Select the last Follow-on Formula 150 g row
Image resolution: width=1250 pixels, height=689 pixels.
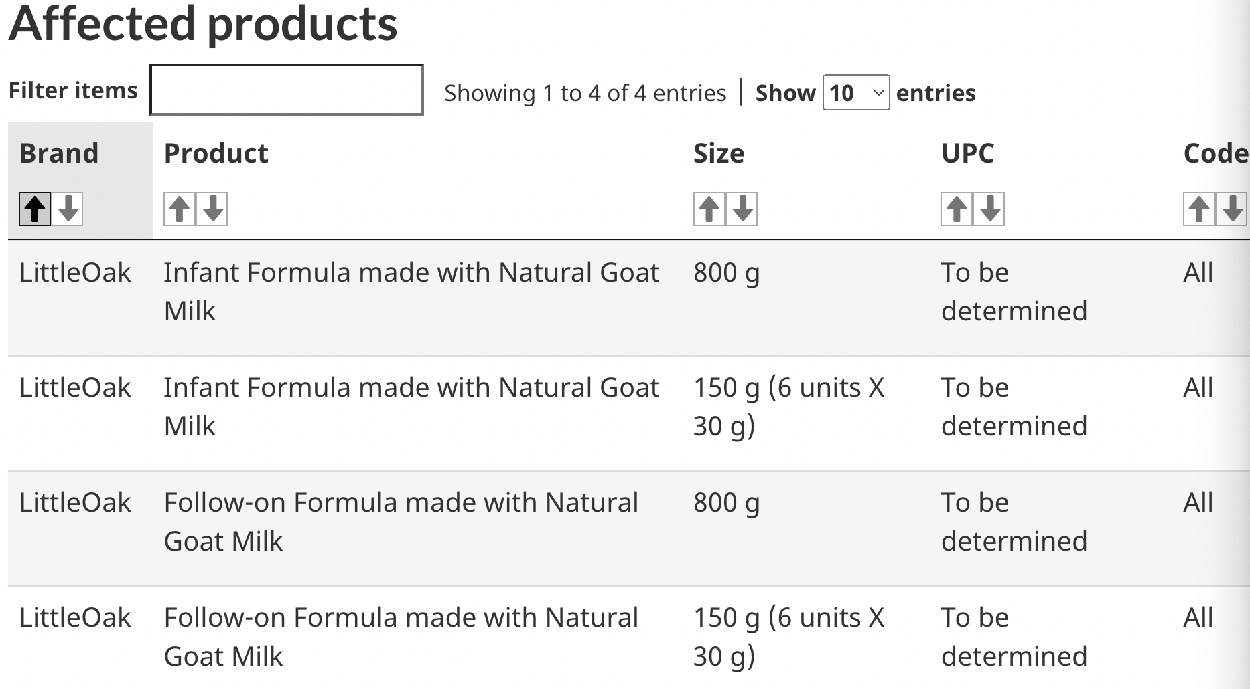(x=629, y=637)
